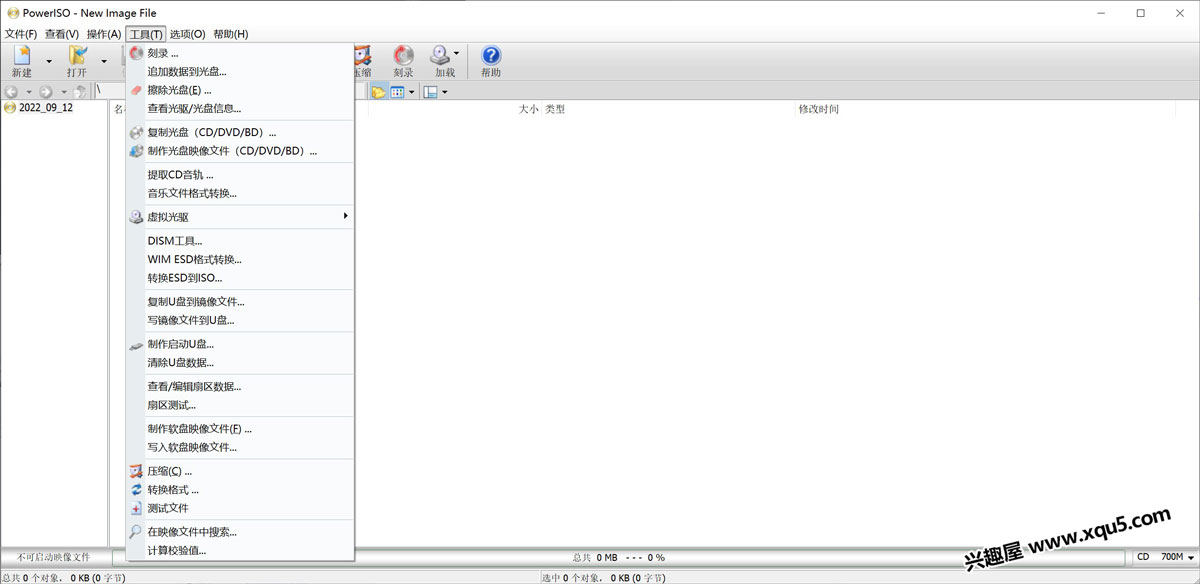
Task: Toggle the folders view icon
Action: (x=379, y=92)
